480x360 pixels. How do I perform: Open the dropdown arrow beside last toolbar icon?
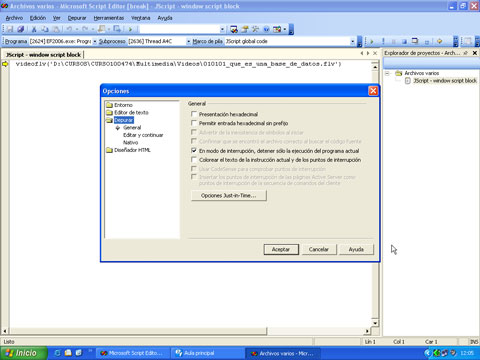(285, 29)
